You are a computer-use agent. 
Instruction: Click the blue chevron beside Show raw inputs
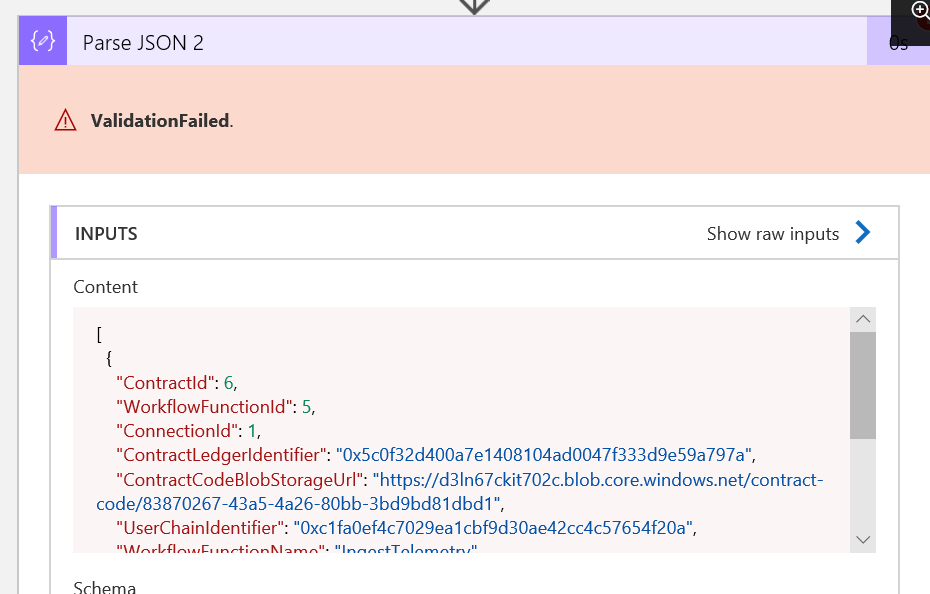863,233
